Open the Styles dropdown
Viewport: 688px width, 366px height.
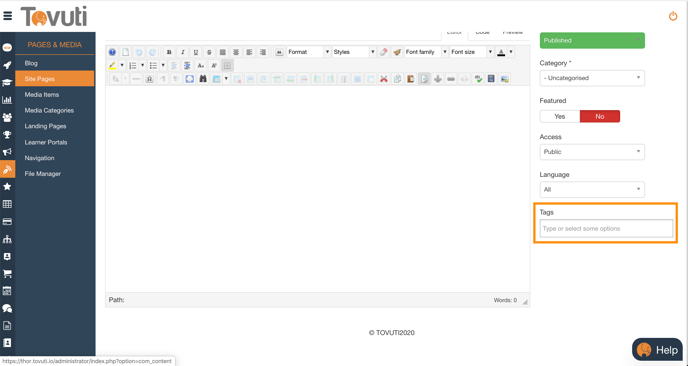[x=354, y=52]
